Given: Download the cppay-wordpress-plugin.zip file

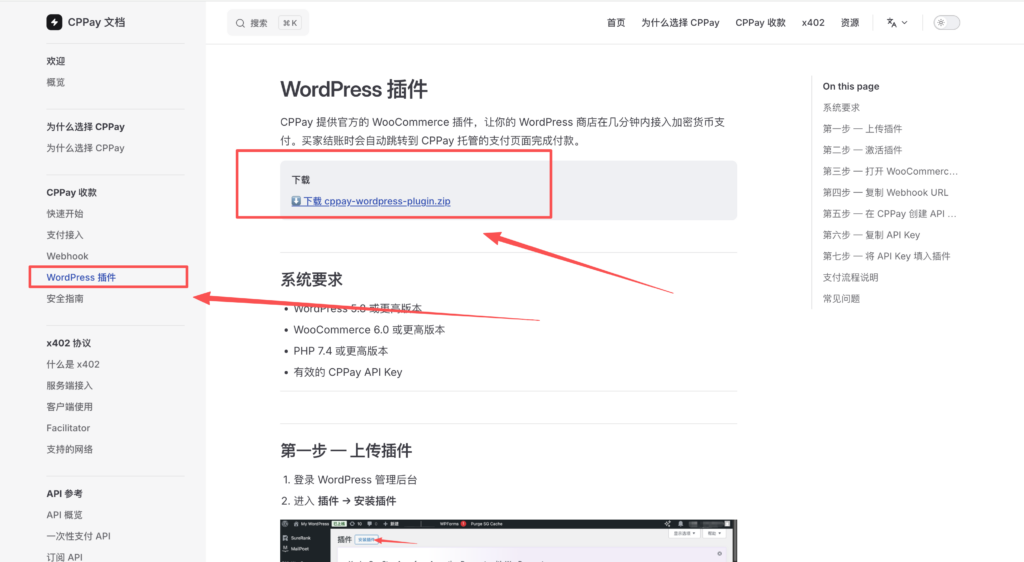Looking at the screenshot, I should click(x=377, y=201).
